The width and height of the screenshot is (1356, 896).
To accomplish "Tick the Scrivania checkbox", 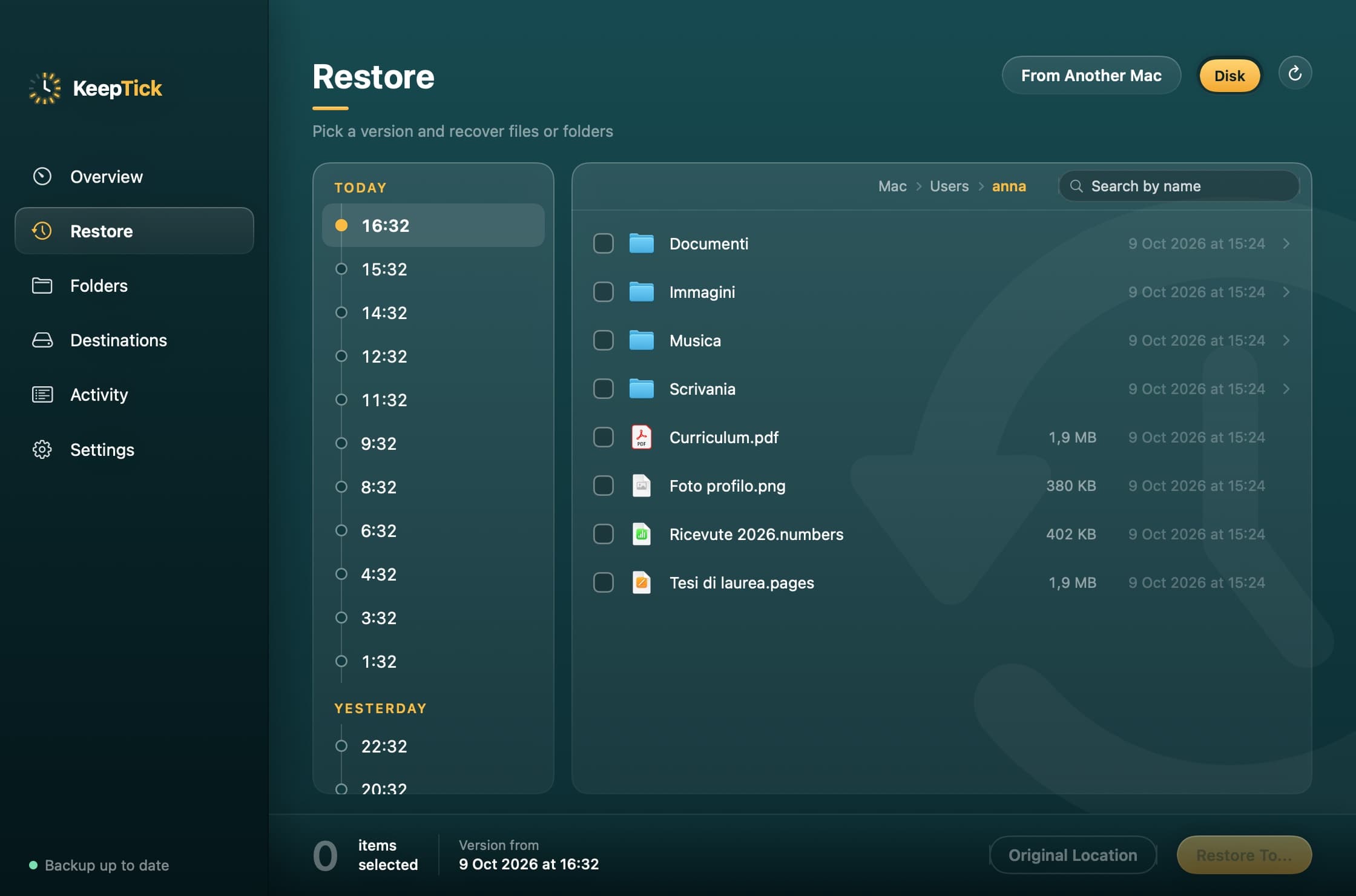I will click(x=603, y=388).
